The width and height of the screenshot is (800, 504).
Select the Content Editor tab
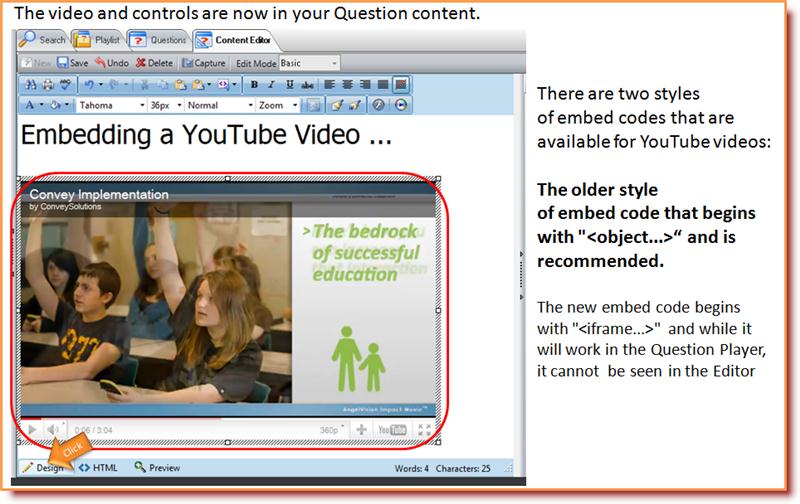pyautogui.click(x=233, y=40)
